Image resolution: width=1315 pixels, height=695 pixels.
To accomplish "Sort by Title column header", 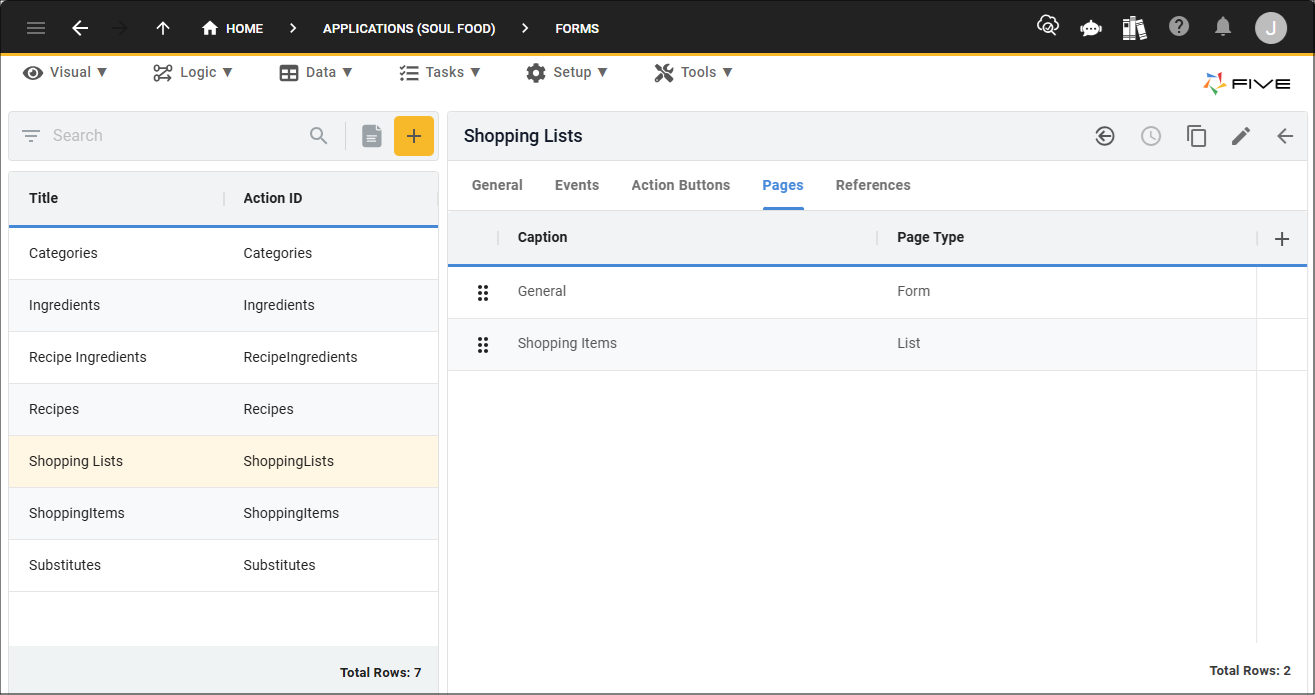I will pos(44,198).
